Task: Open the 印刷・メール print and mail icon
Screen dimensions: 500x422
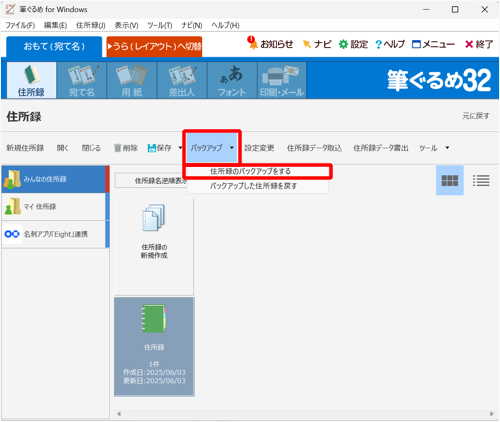Action: tap(282, 80)
